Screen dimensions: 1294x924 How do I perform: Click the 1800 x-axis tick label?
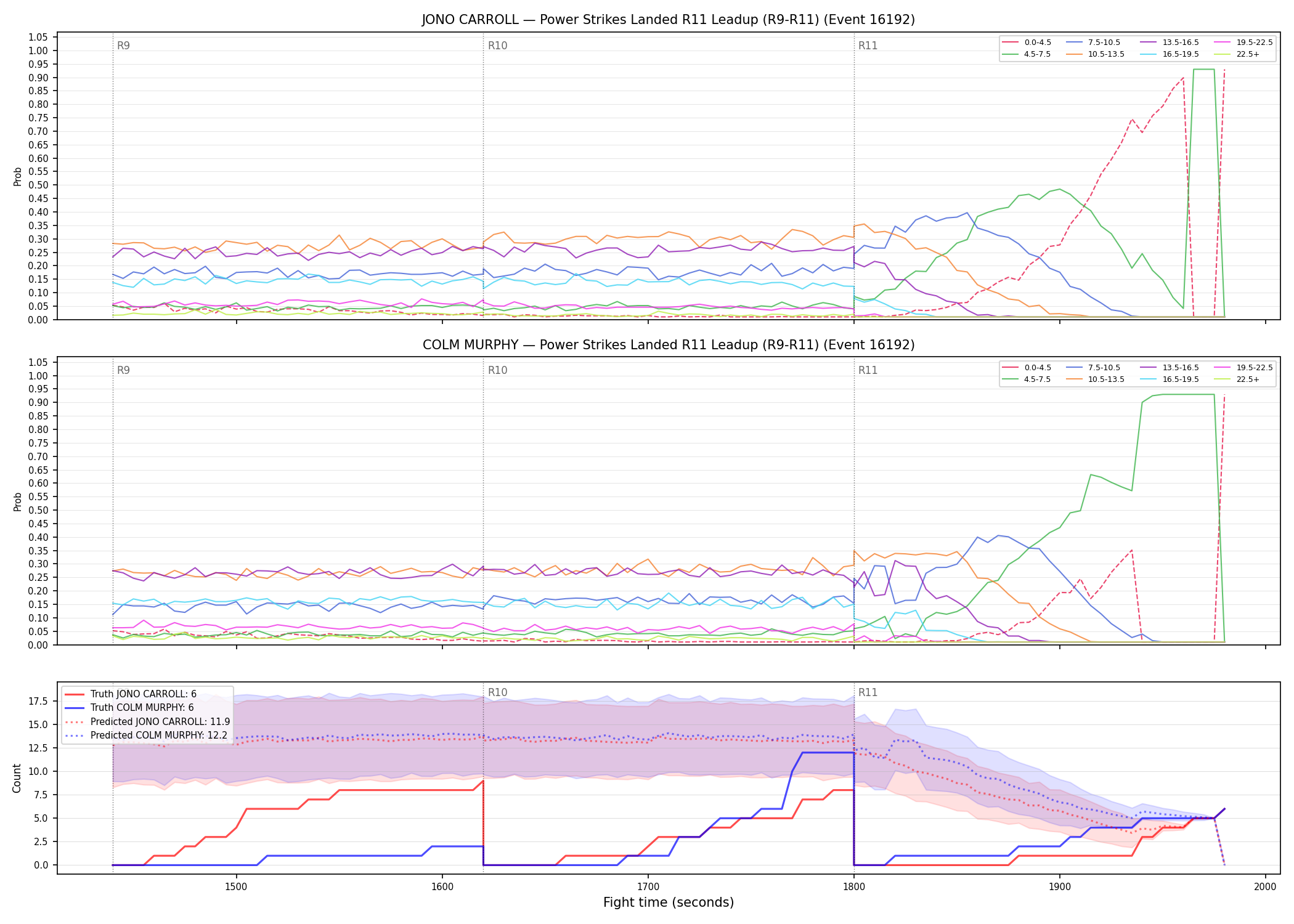853,886
